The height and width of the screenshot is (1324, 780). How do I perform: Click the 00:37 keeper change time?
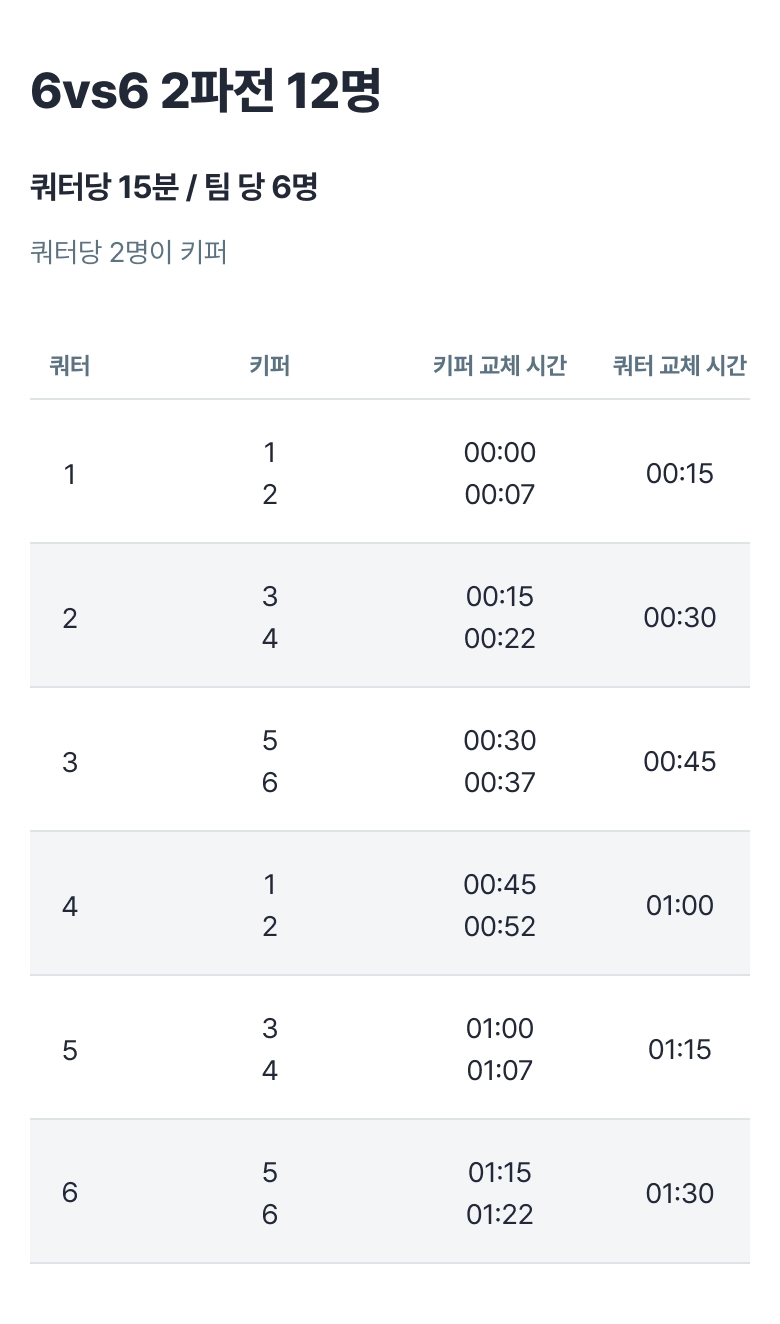[499, 783]
